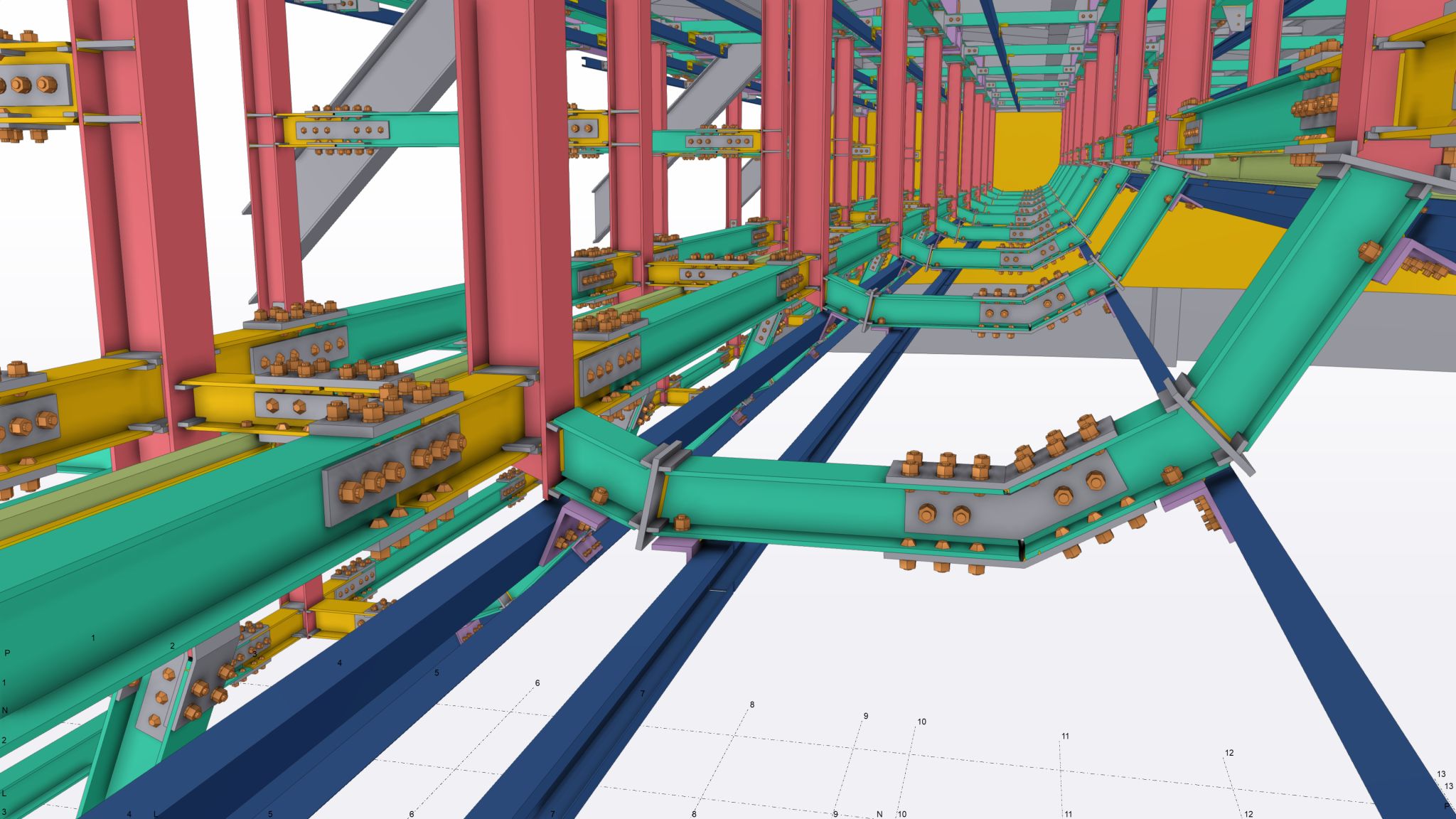
Task: Select the thick red column in the center
Action: 513,213
